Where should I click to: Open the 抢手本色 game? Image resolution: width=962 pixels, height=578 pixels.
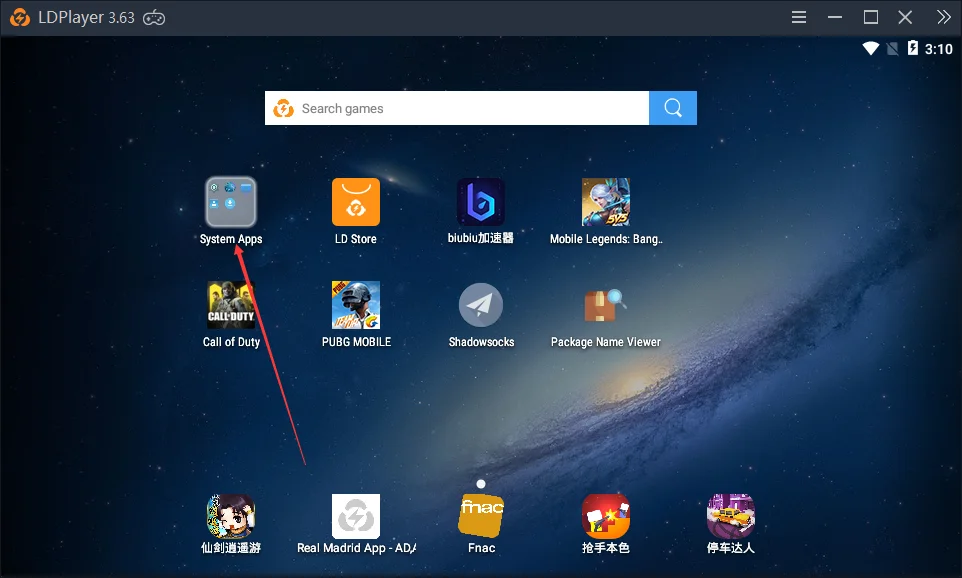606,517
